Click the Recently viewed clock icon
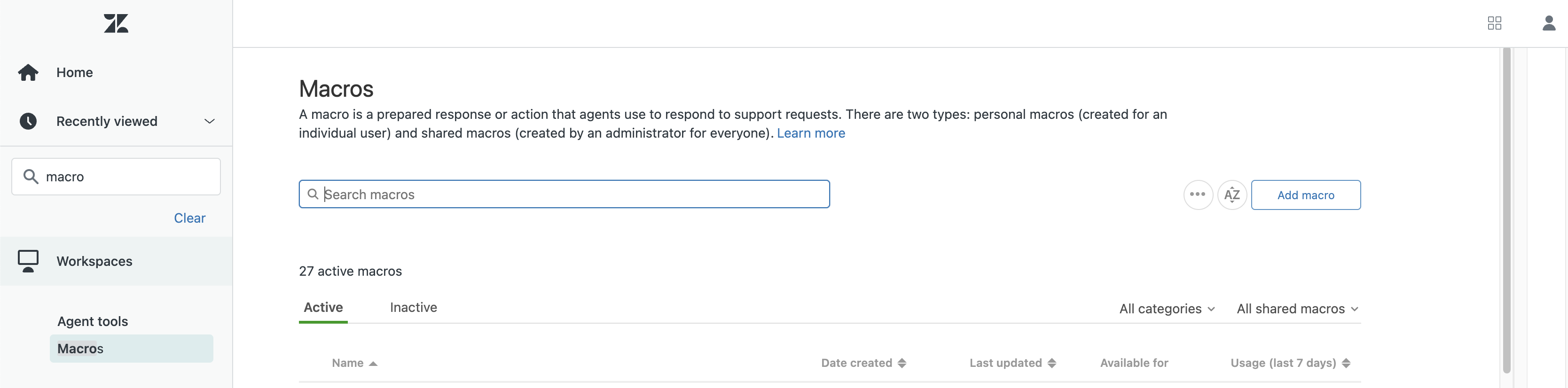Image resolution: width=1568 pixels, height=388 pixels. (x=27, y=120)
